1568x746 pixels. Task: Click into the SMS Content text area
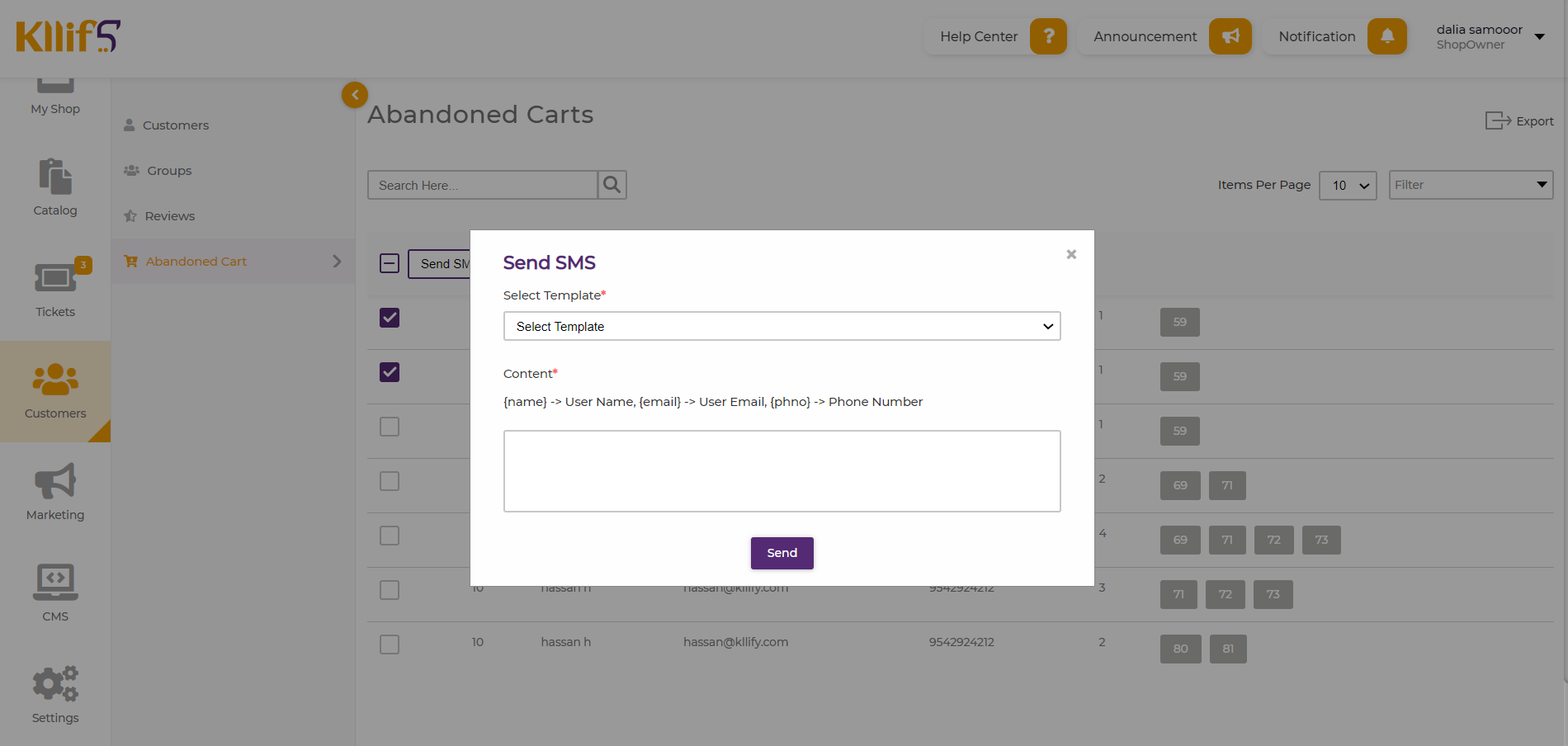782,470
